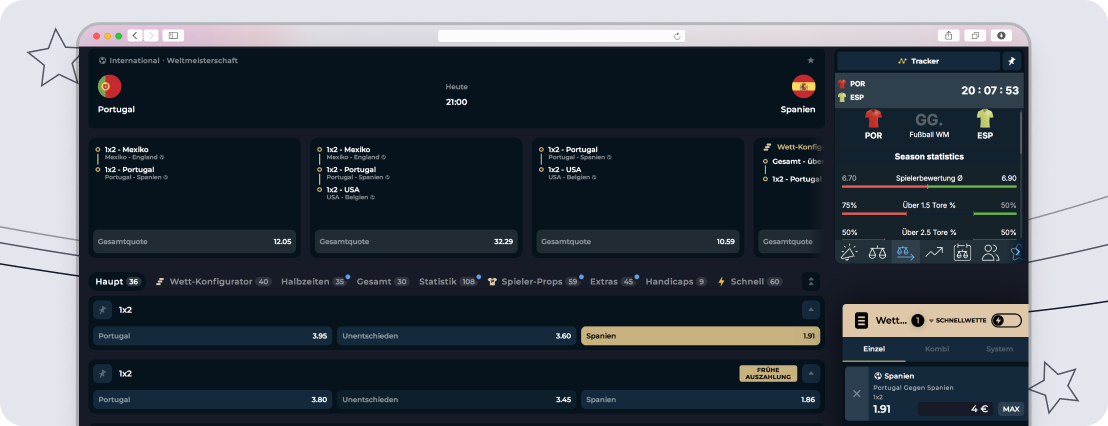Expand the market tabs list arrow
This screenshot has width=1108, height=426.
pos(811,281)
